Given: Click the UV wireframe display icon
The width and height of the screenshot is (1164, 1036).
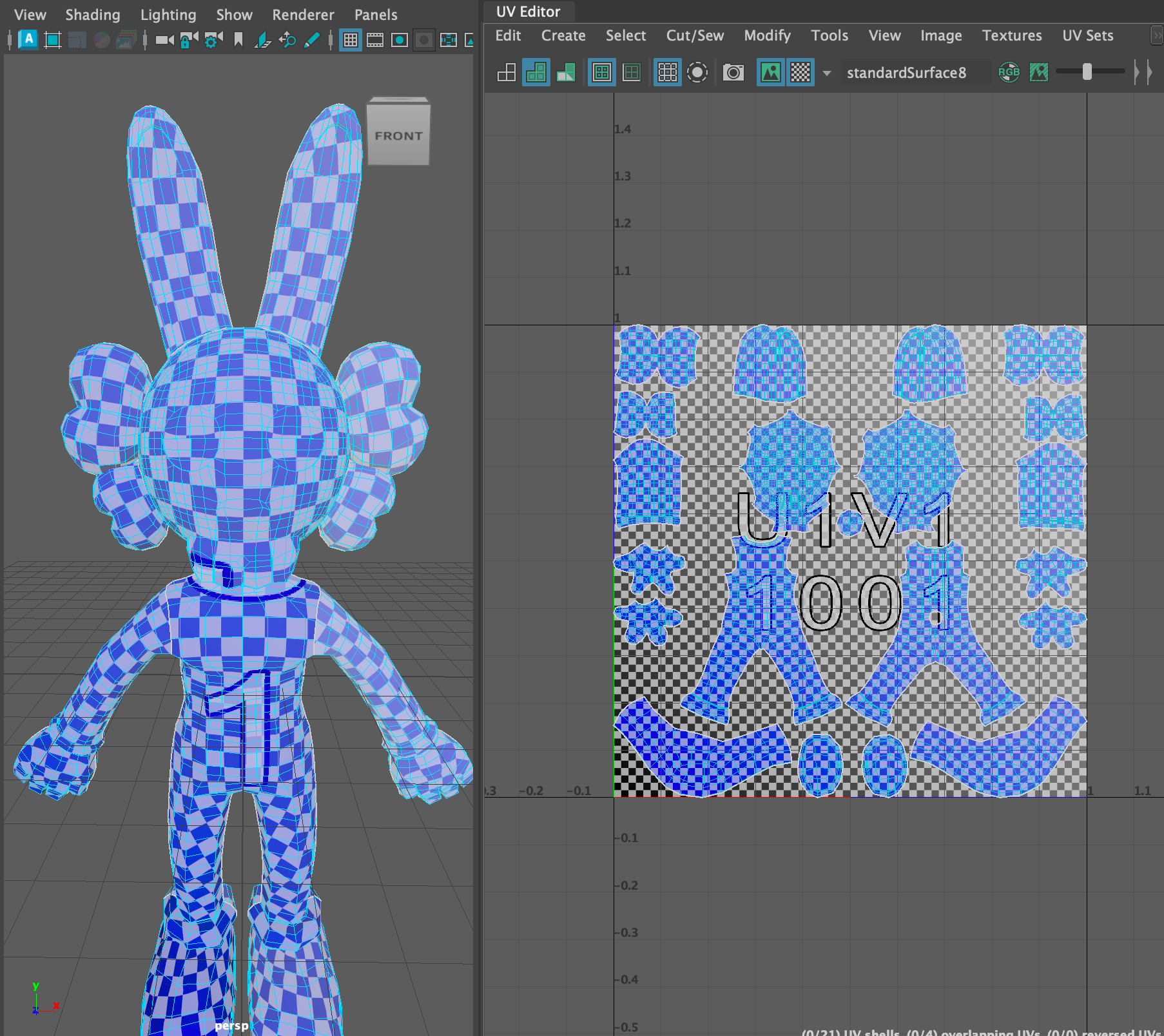Looking at the screenshot, I should tap(507, 72).
